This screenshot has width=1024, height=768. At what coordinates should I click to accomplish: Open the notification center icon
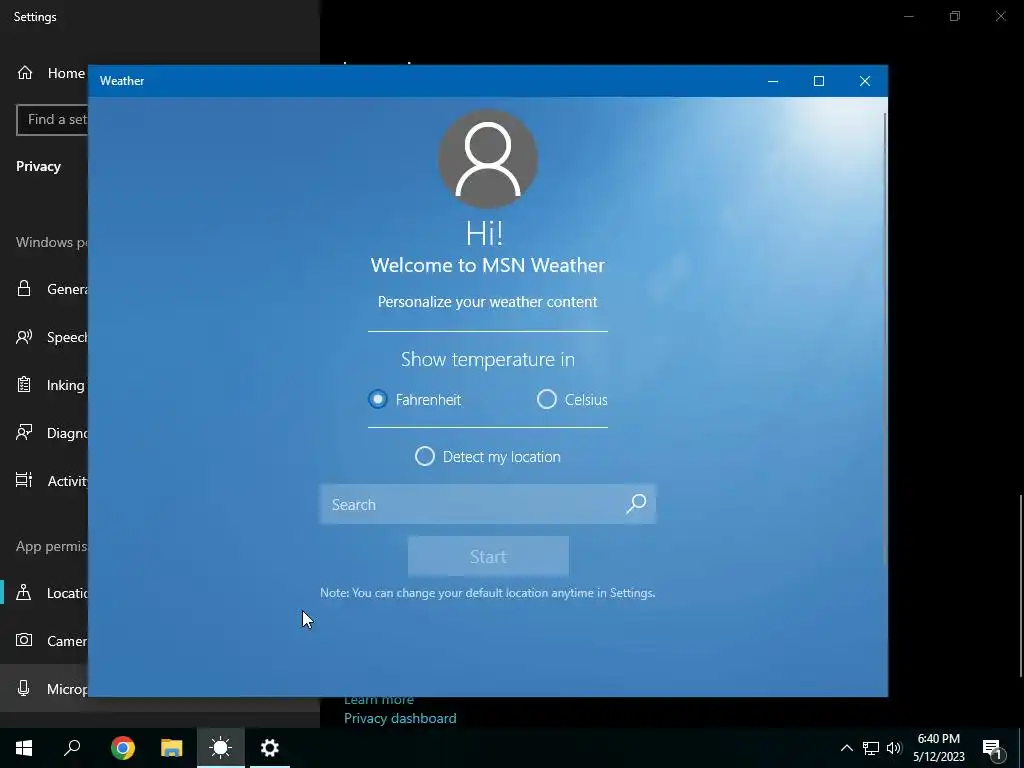[993, 748]
